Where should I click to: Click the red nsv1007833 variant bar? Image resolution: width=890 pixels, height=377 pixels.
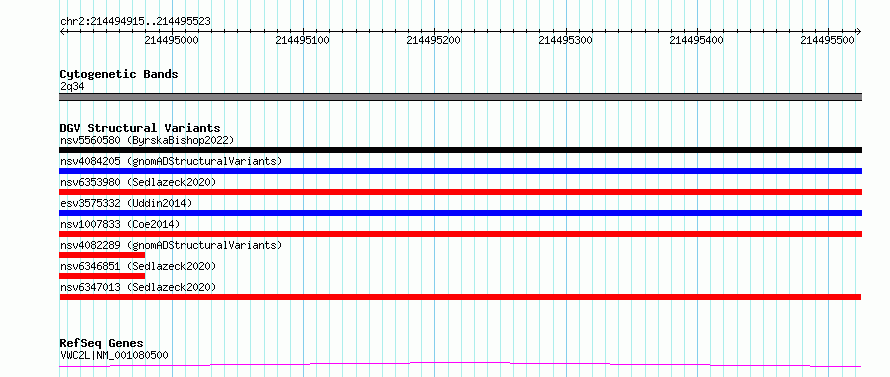(460, 234)
